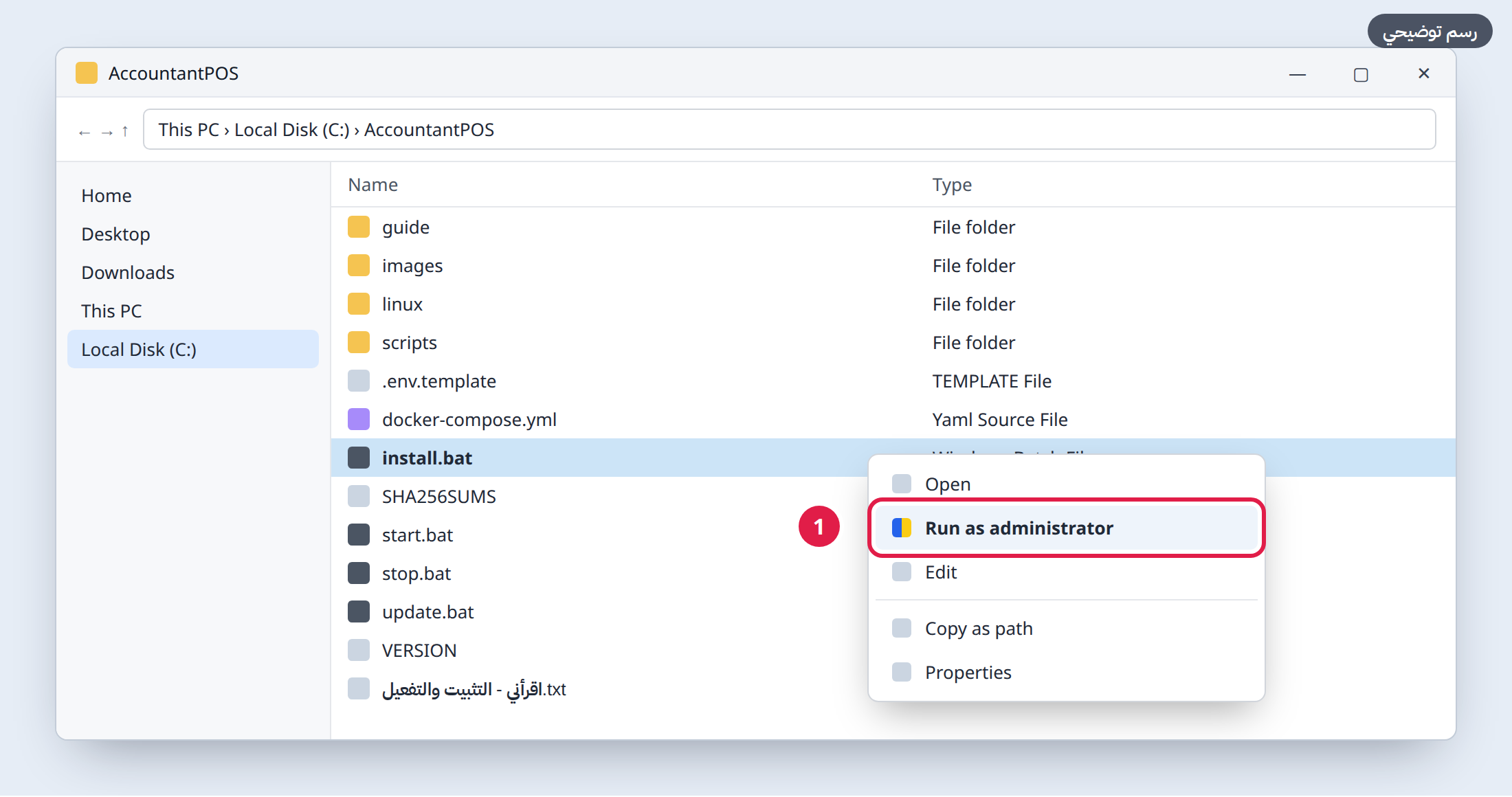Click the back navigation arrow
Viewport: 1512px width, 797px height.
[x=85, y=132]
